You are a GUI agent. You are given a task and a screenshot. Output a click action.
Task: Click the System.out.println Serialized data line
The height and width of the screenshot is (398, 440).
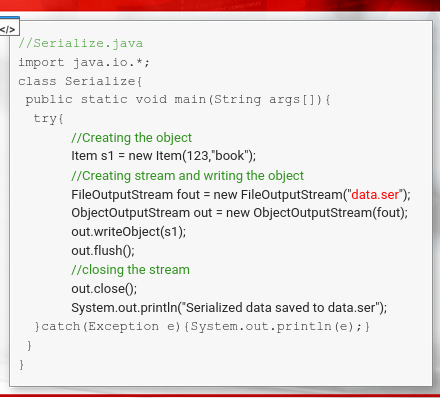coord(229,308)
